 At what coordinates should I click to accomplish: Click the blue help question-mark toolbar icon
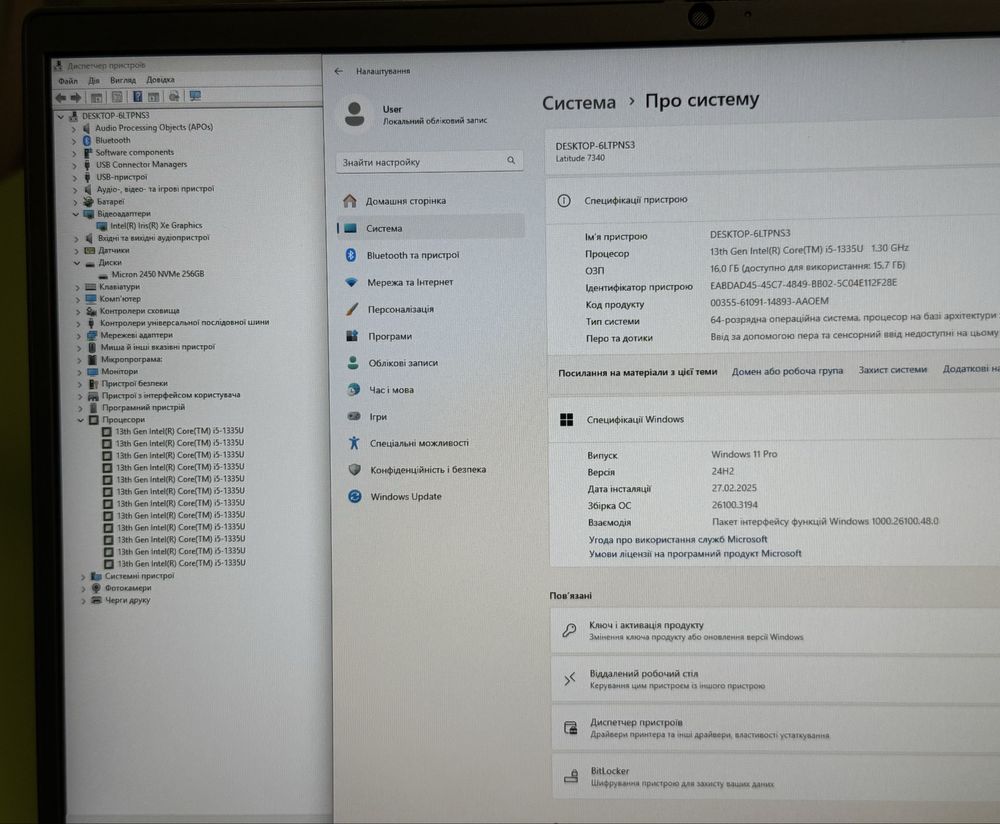click(x=137, y=97)
